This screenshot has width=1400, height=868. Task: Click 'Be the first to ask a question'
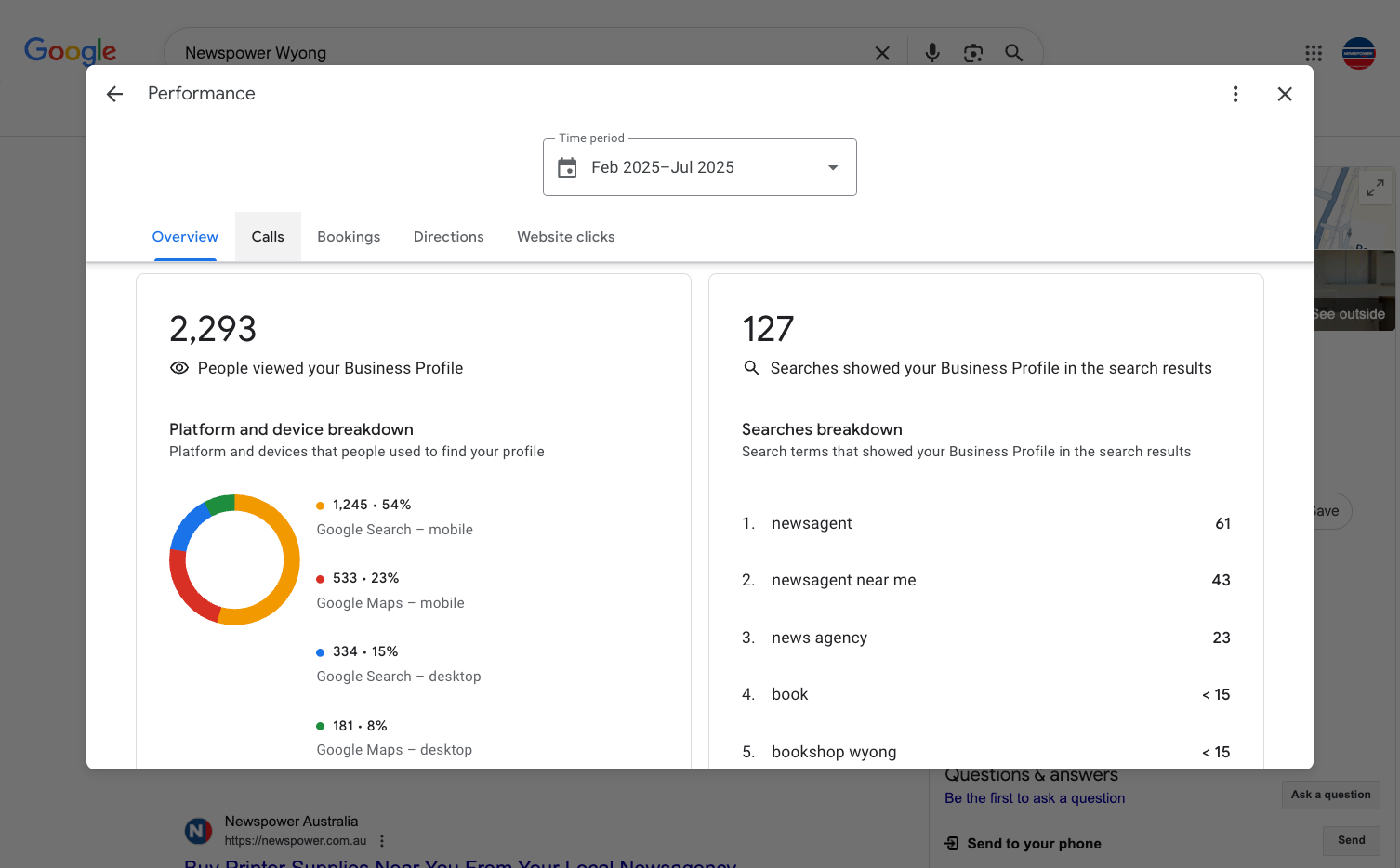point(1035,798)
